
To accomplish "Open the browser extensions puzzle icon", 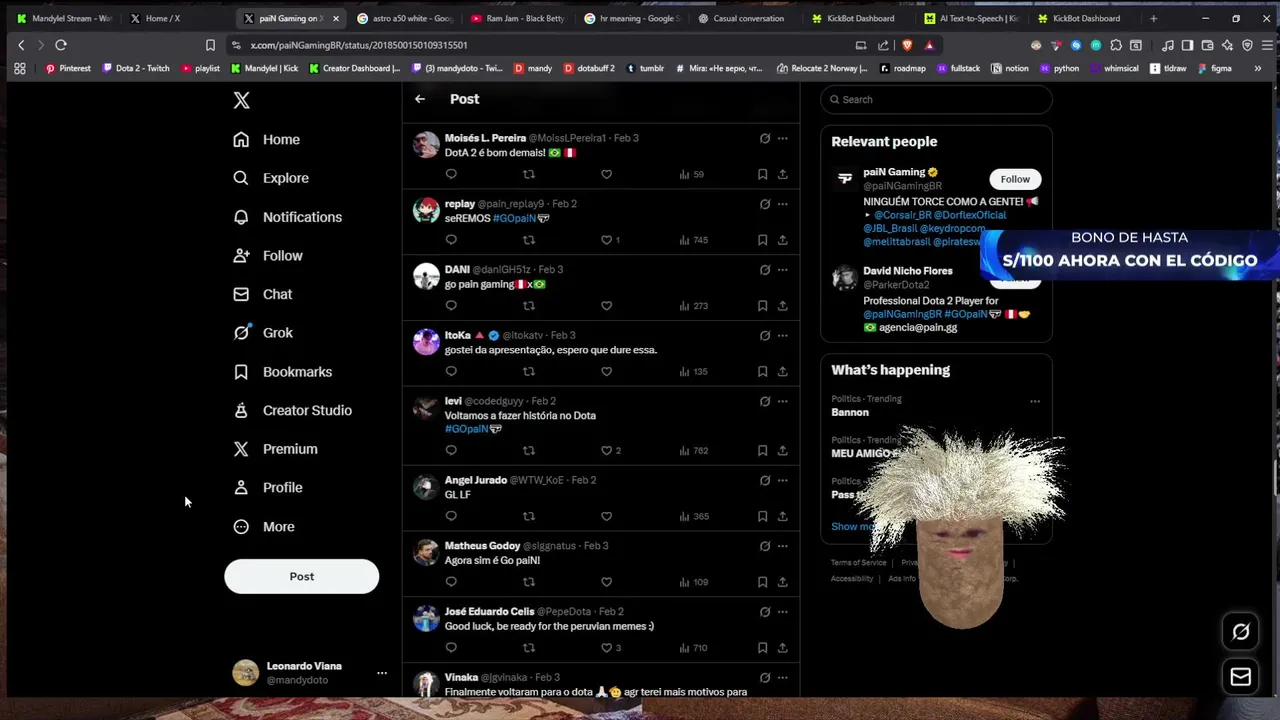I will point(1116,45).
